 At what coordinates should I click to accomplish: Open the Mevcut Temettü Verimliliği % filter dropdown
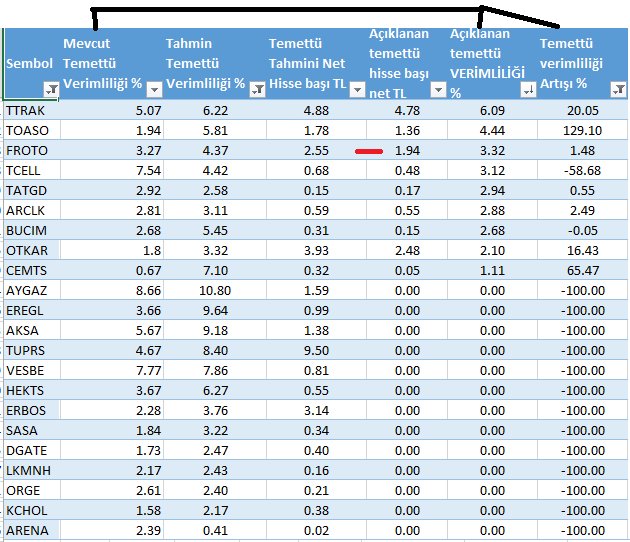click(154, 90)
